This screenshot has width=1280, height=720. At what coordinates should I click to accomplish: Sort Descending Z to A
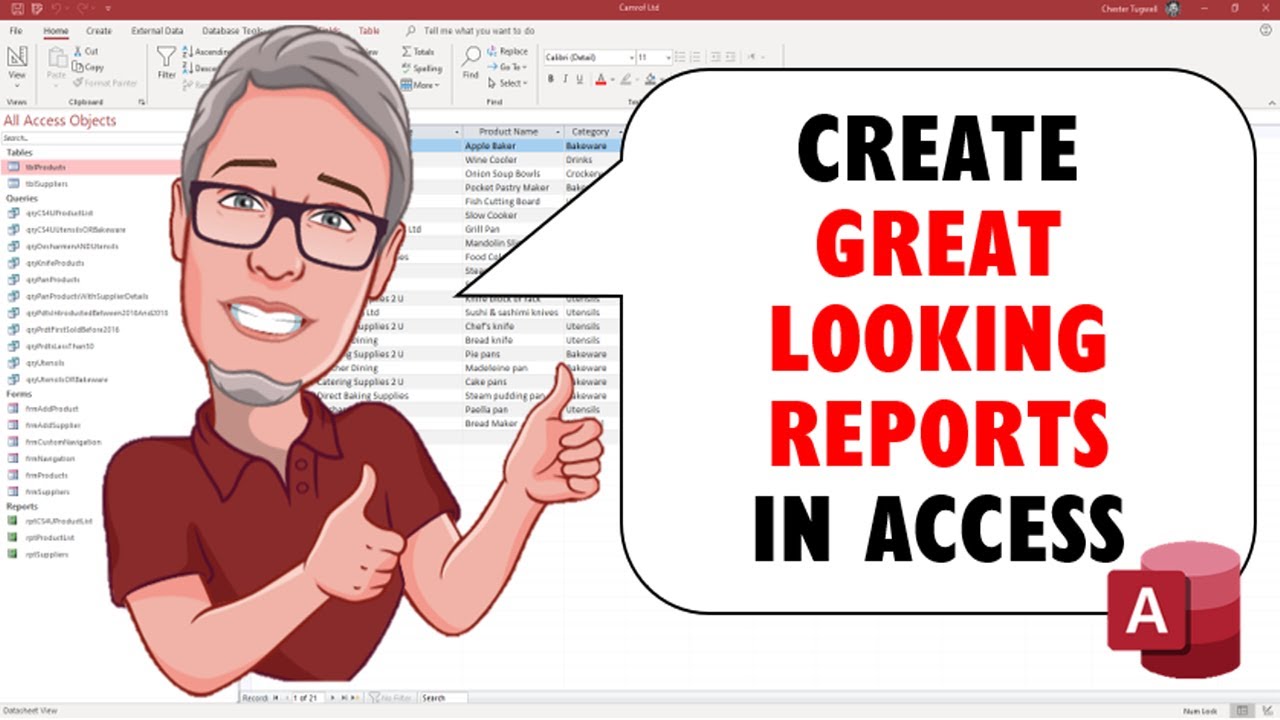200,68
